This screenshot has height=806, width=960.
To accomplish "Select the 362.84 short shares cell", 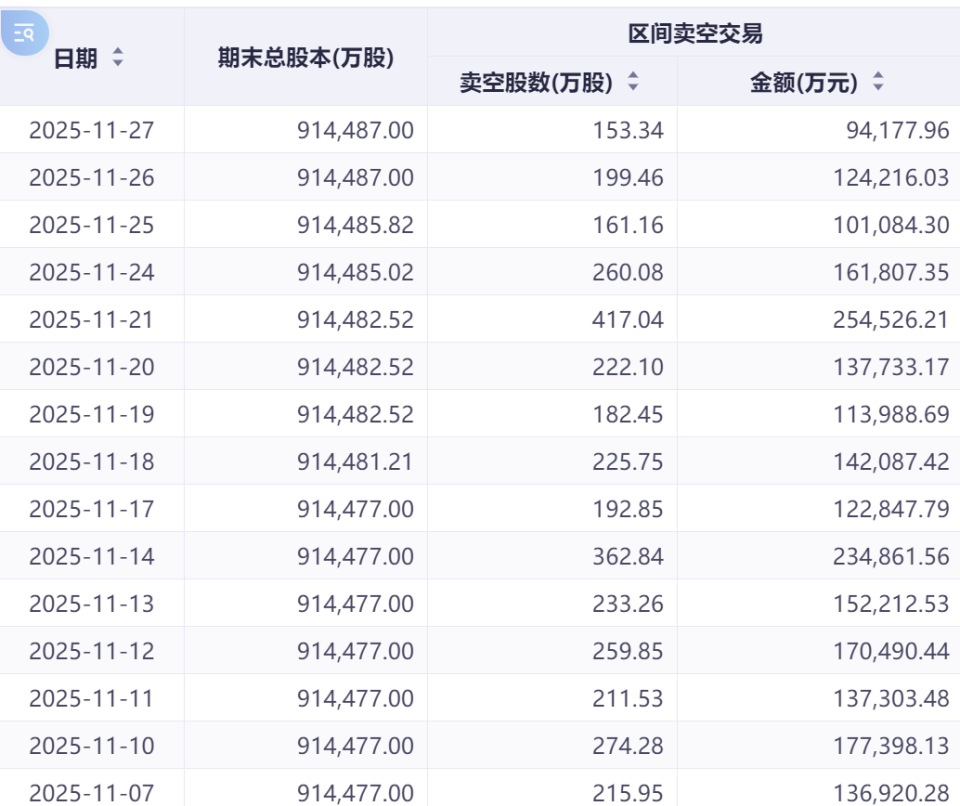I will point(628,556).
